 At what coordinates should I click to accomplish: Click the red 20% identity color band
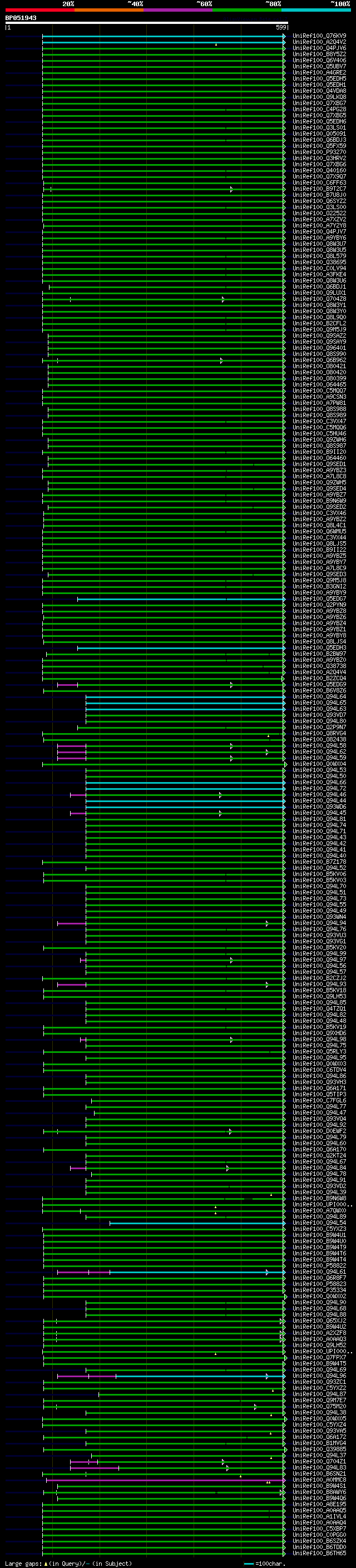pyautogui.click(x=39, y=10)
